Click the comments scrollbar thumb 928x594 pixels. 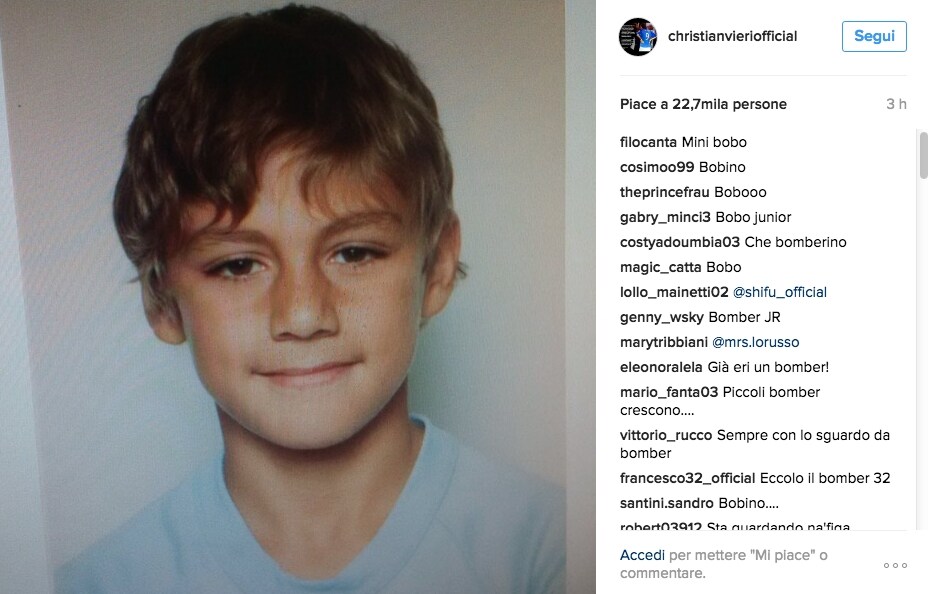point(923,155)
